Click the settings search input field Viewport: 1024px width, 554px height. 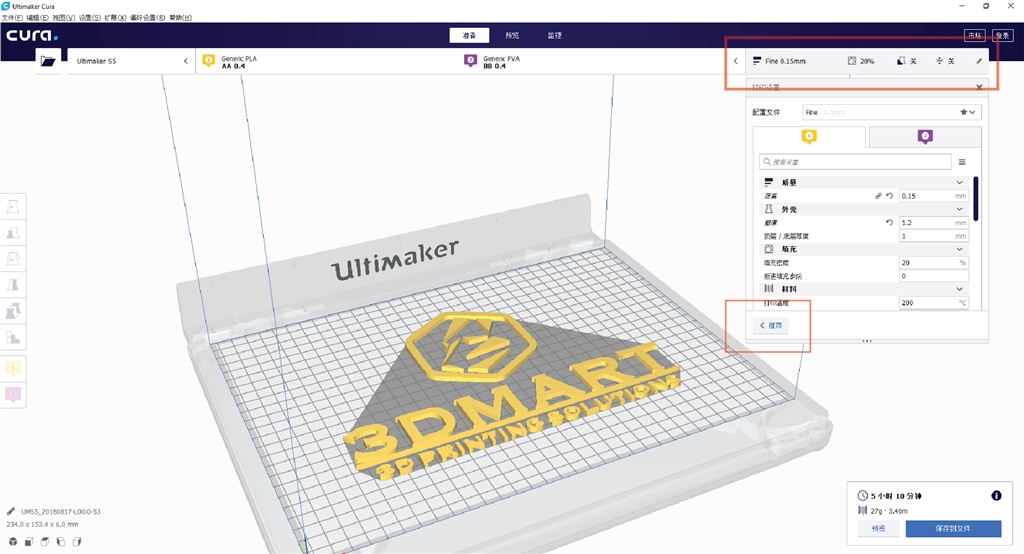coord(856,161)
